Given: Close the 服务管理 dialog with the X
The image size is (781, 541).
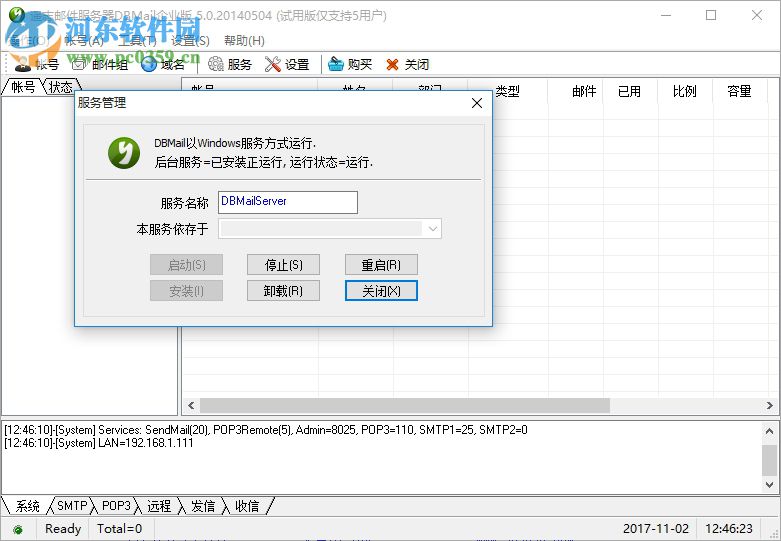Looking at the screenshot, I should [477, 103].
